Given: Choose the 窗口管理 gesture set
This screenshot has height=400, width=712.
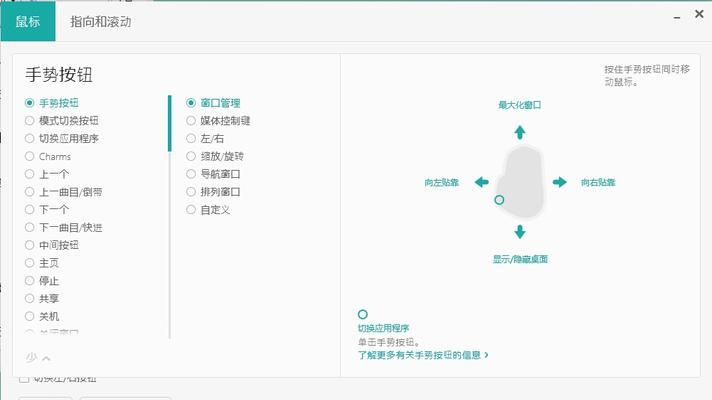Looking at the screenshot, I should pos(191,103).
